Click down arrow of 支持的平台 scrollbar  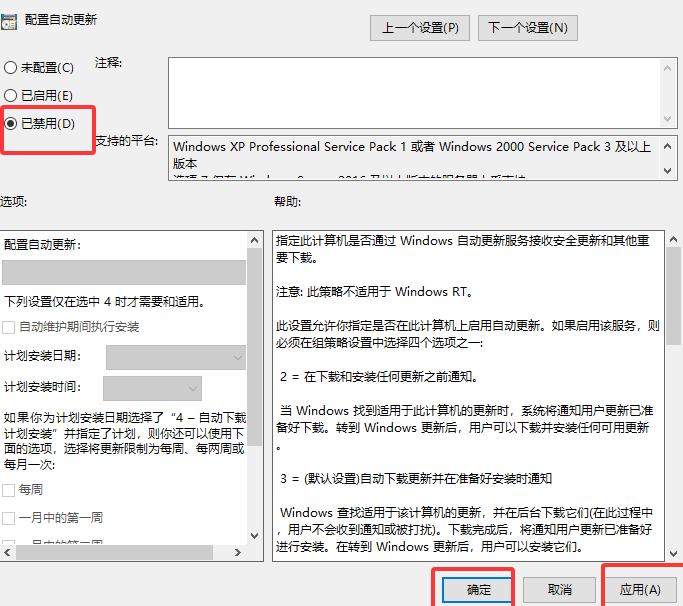[667, 171]
